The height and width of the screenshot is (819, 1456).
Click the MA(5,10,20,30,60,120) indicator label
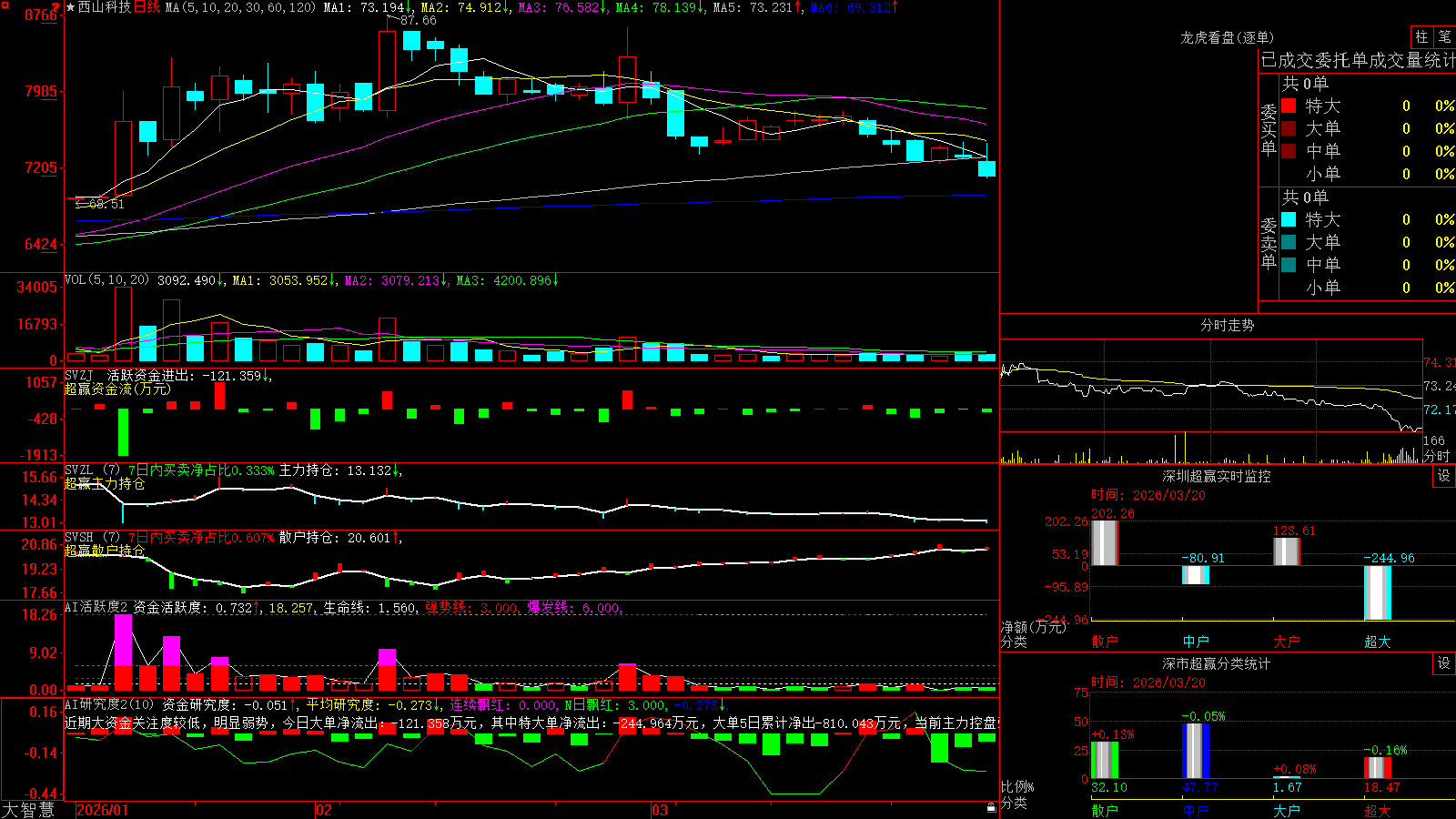[240, 7]
